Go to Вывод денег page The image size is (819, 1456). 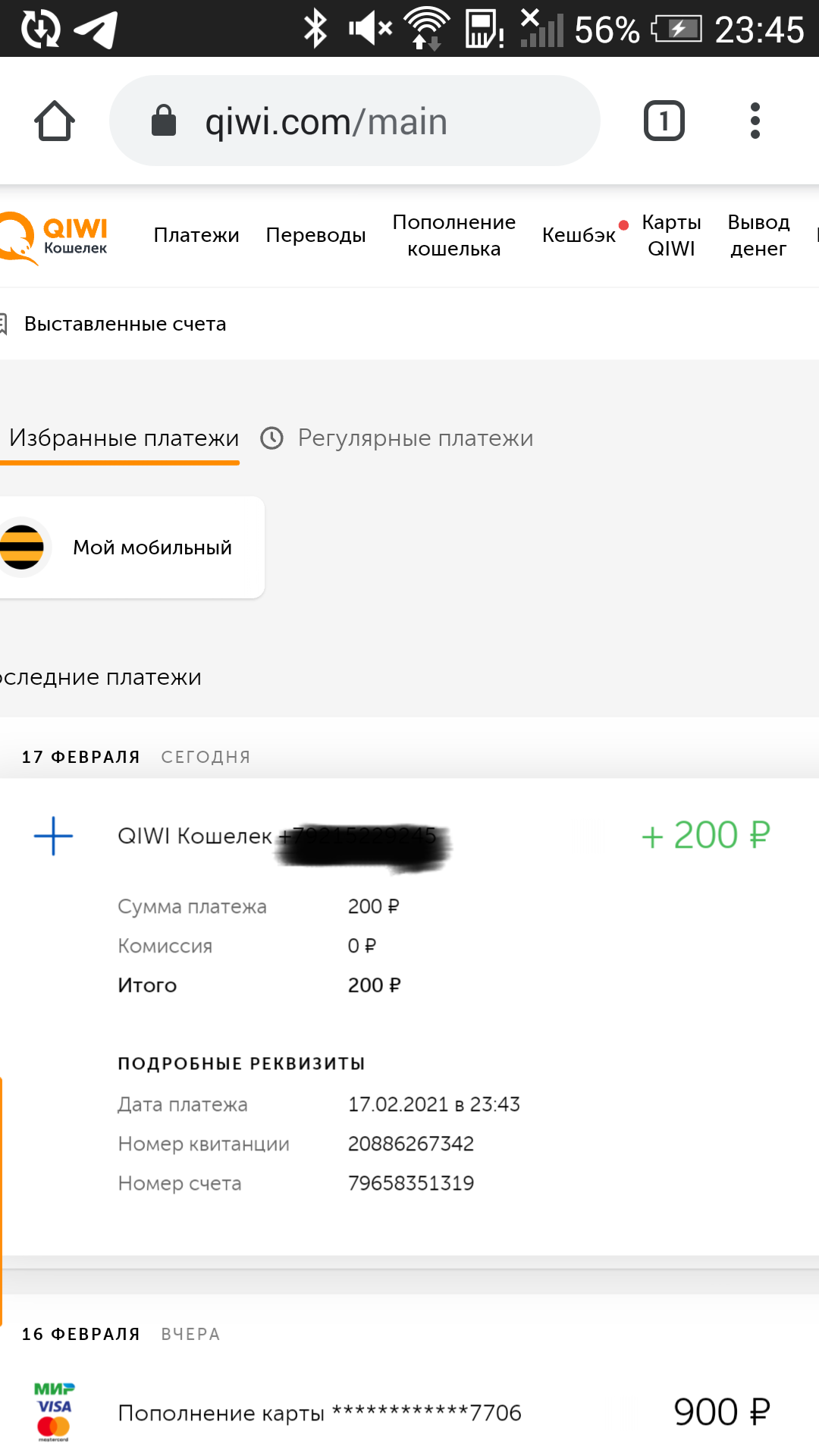click(x=758, y=235)
